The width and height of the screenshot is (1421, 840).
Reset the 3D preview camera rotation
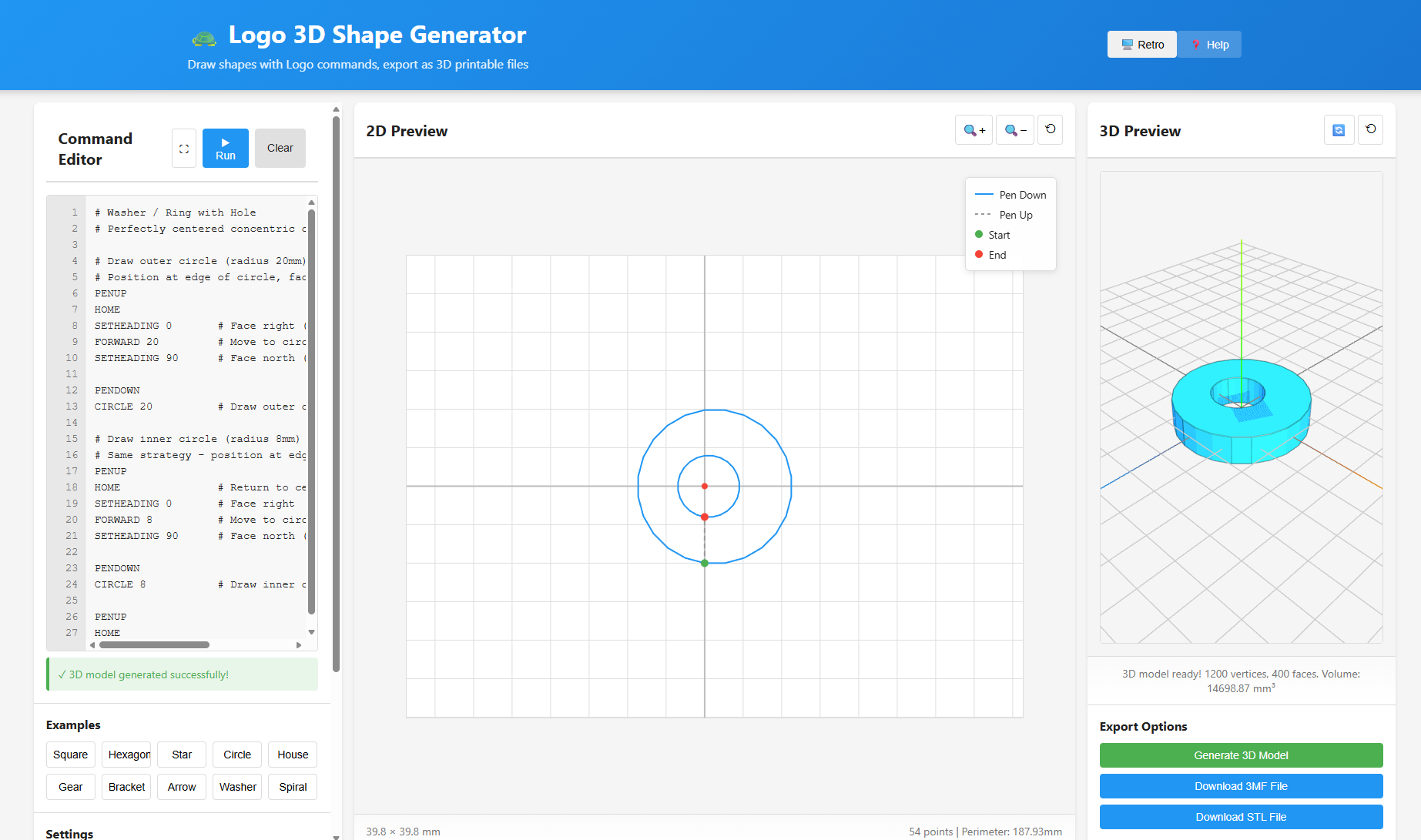point(1370,129)
